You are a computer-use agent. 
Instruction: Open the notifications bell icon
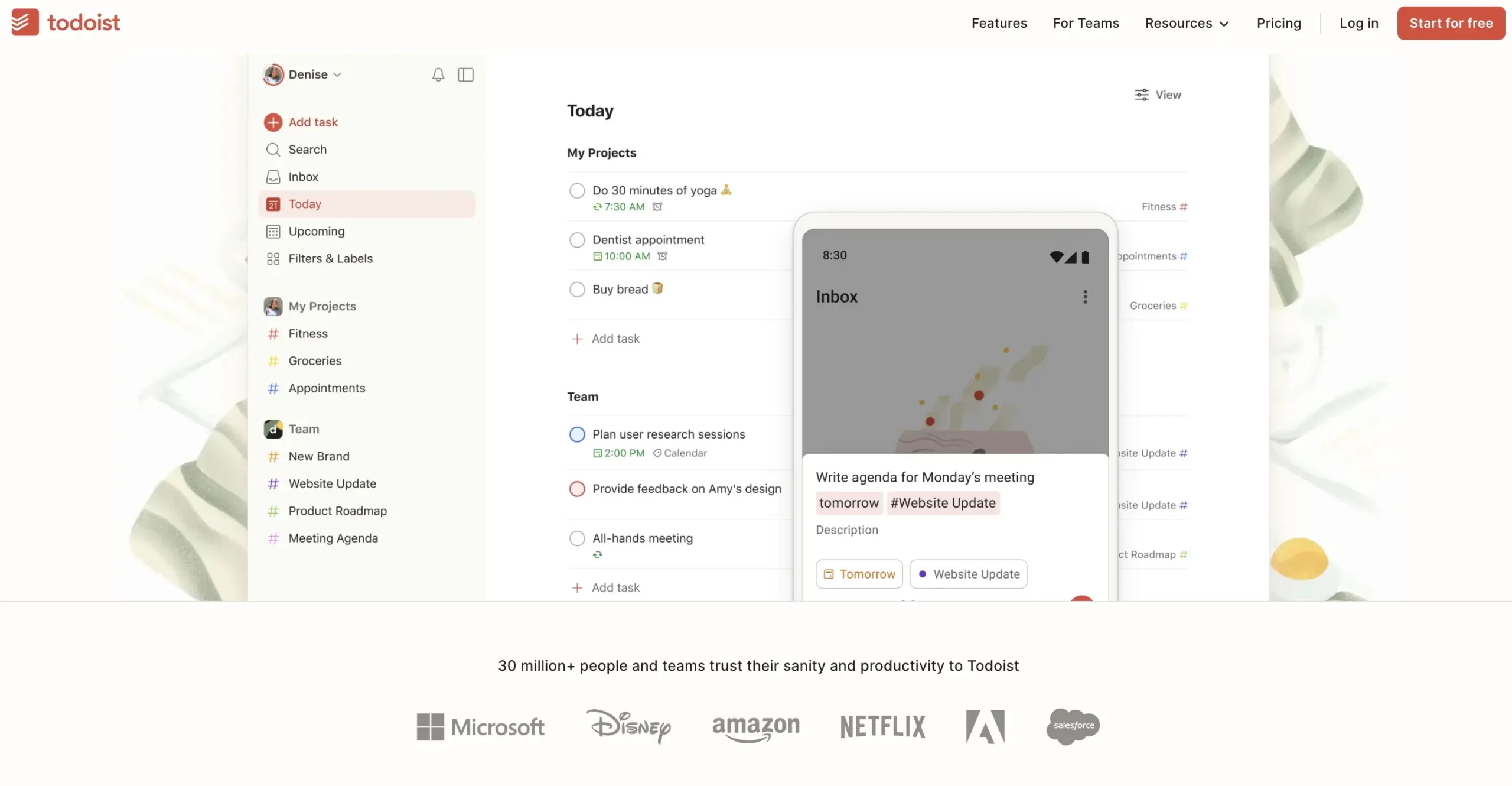coord(438,74)
